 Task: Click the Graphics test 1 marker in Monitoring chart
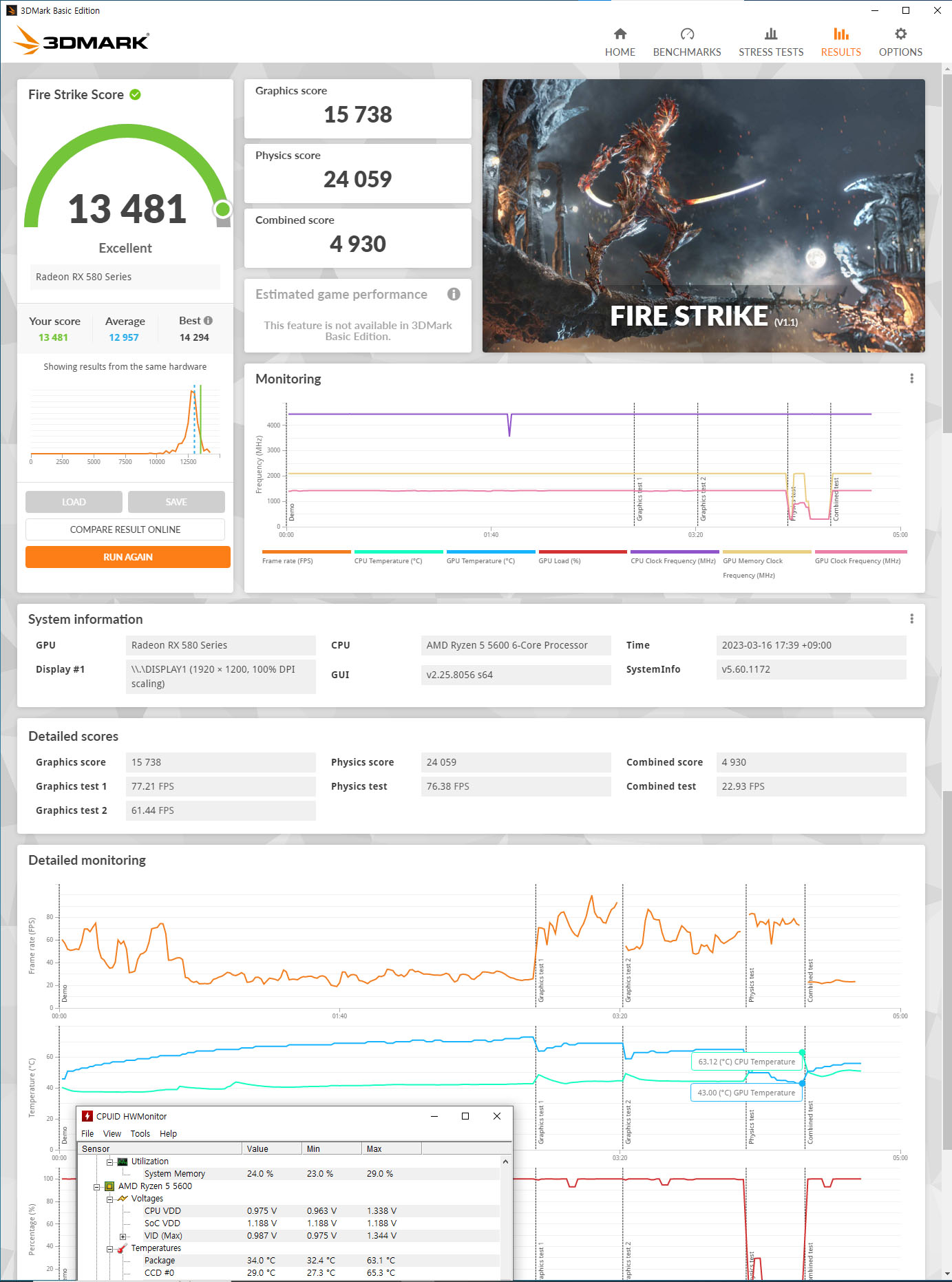click(x=639, y=499)
